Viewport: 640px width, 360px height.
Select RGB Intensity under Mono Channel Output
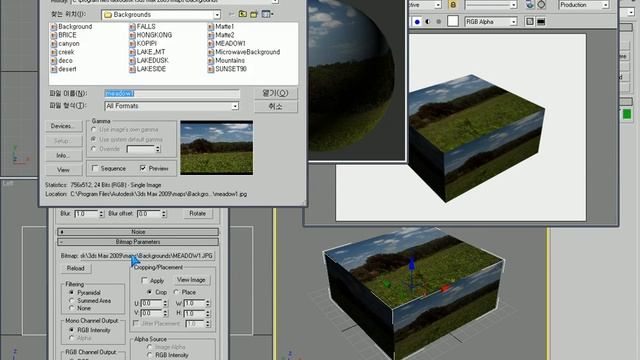point(72,330)
